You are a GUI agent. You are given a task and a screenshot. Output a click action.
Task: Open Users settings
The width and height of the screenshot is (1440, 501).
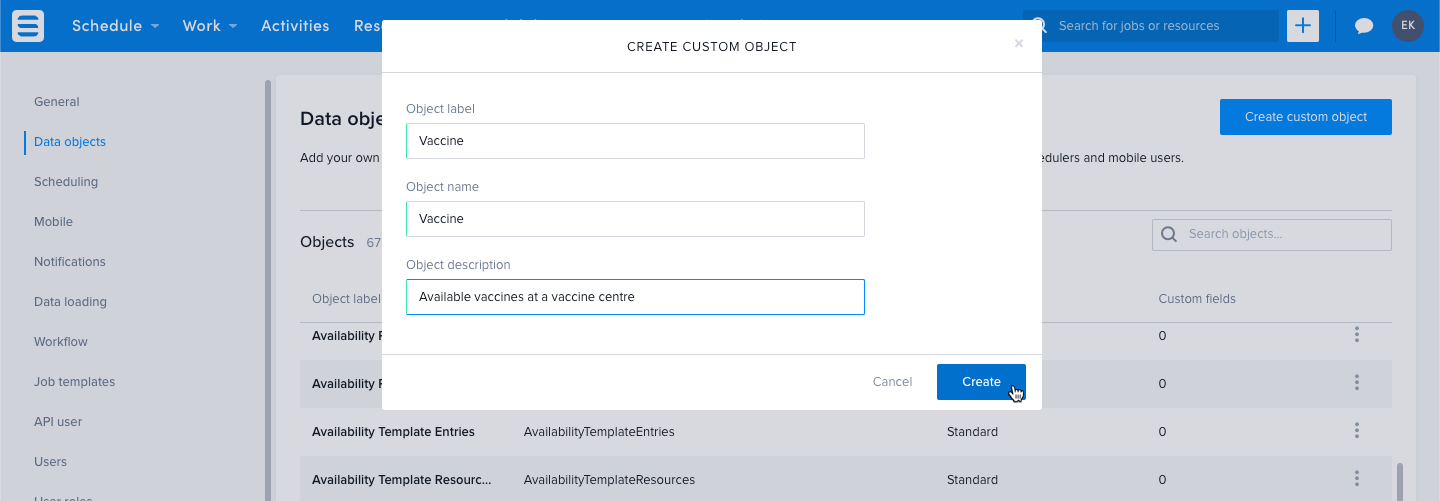[x=50, y=462]
